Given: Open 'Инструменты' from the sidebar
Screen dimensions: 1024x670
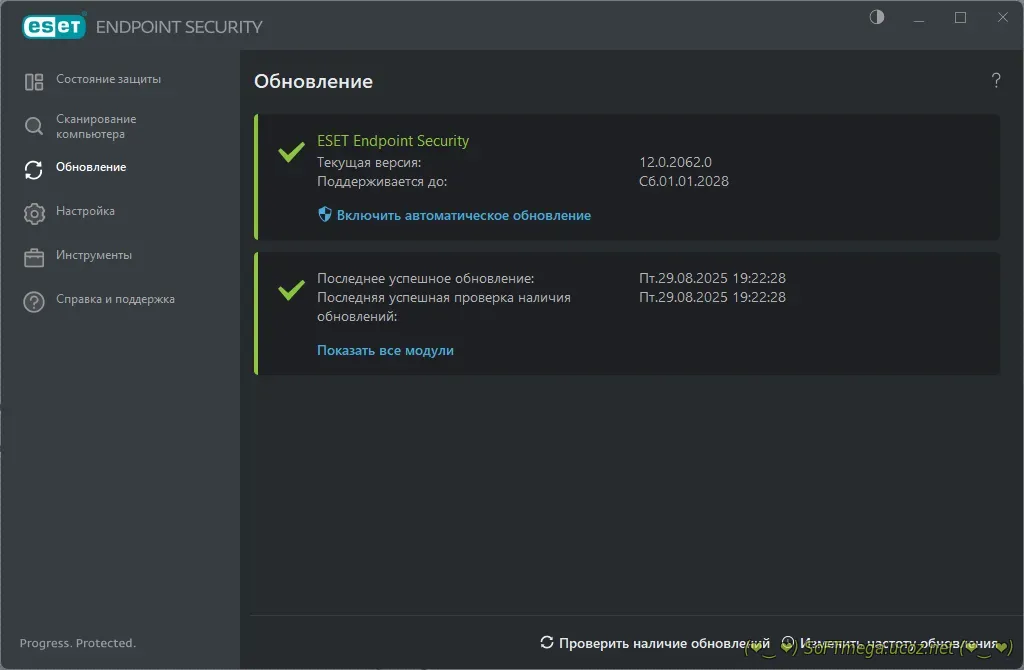Looking at the screenshot, I should coord(94,255).
